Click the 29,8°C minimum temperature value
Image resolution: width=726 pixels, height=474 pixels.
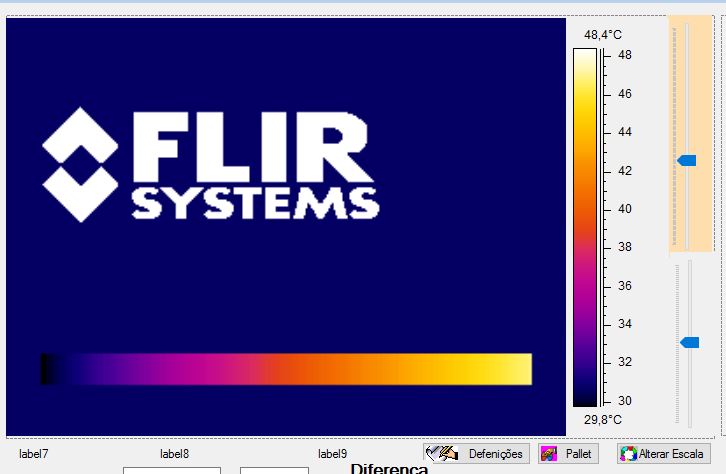coord(603,420)
